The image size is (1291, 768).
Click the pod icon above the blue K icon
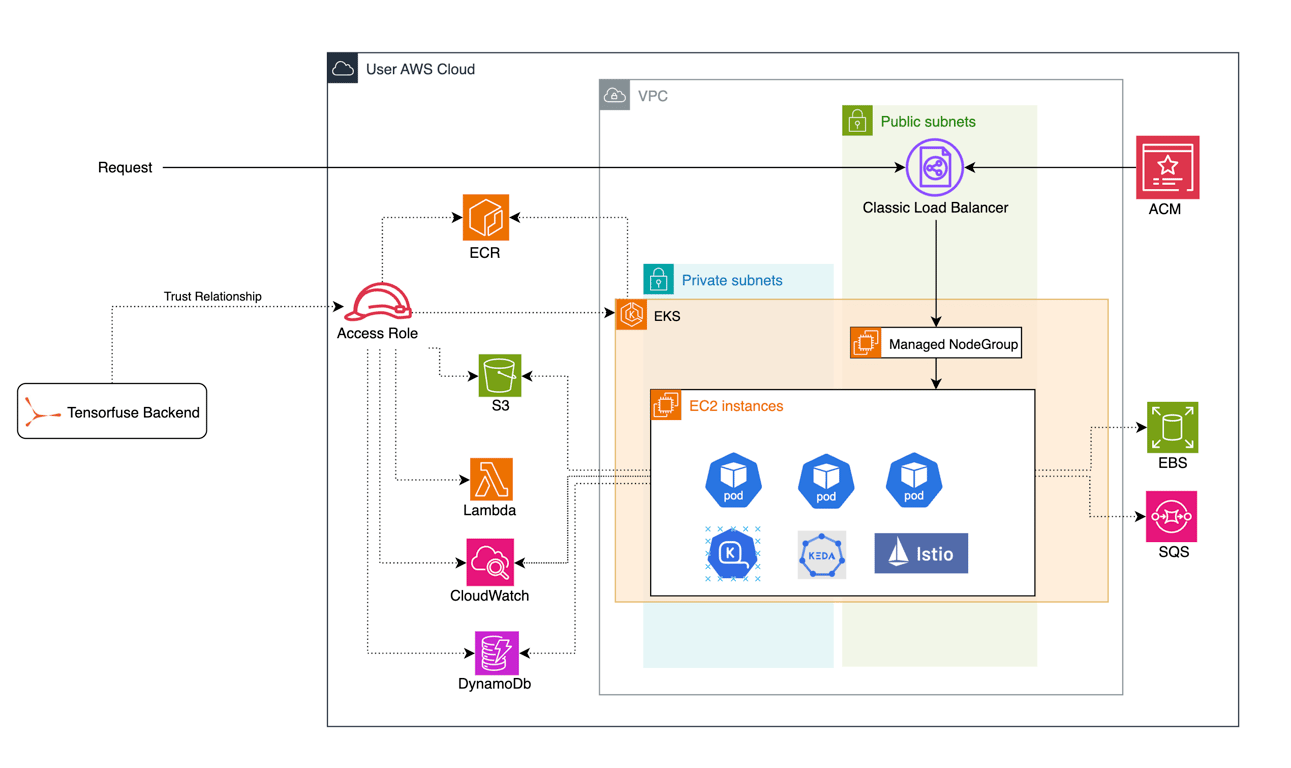[734, 480]
